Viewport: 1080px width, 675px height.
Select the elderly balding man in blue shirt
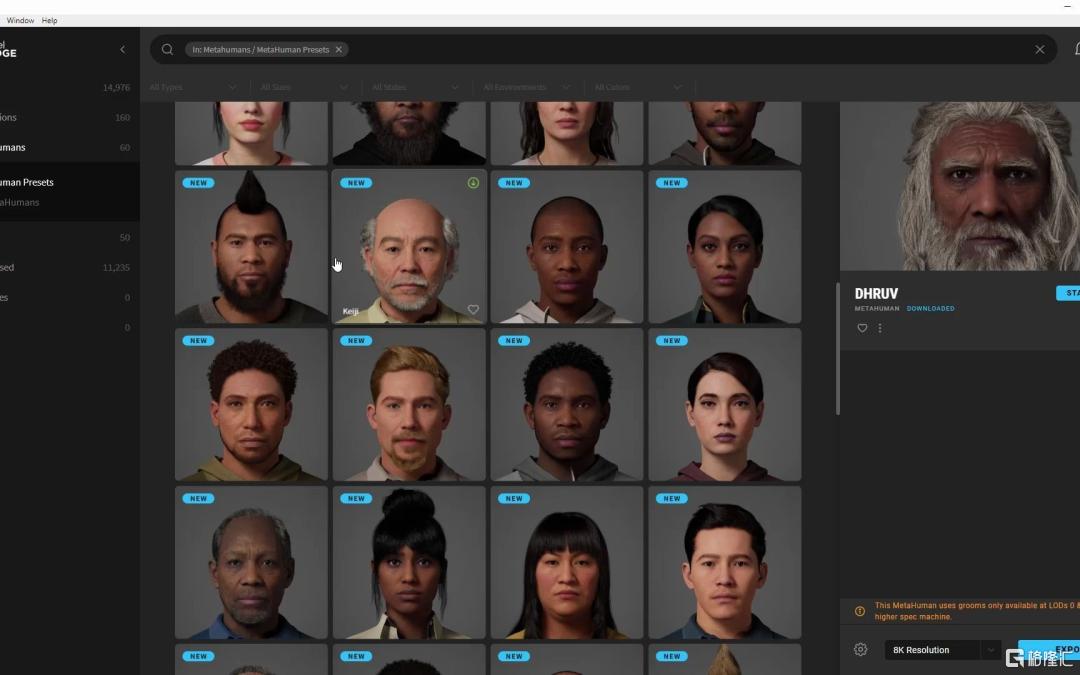tap(251, 563)
